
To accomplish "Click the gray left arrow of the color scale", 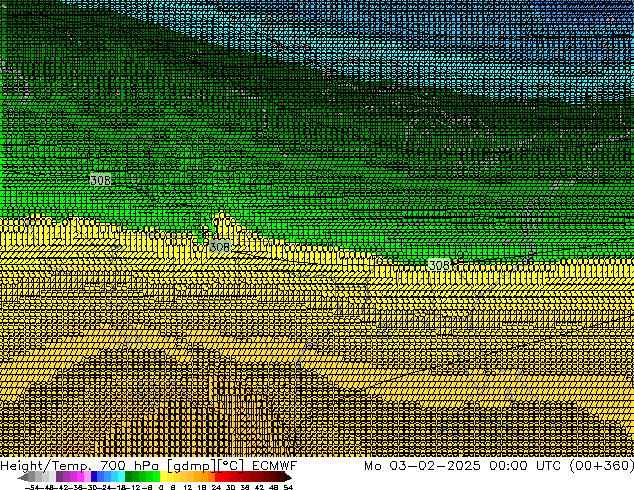I will pyautogui.click(x=22, y=477).
